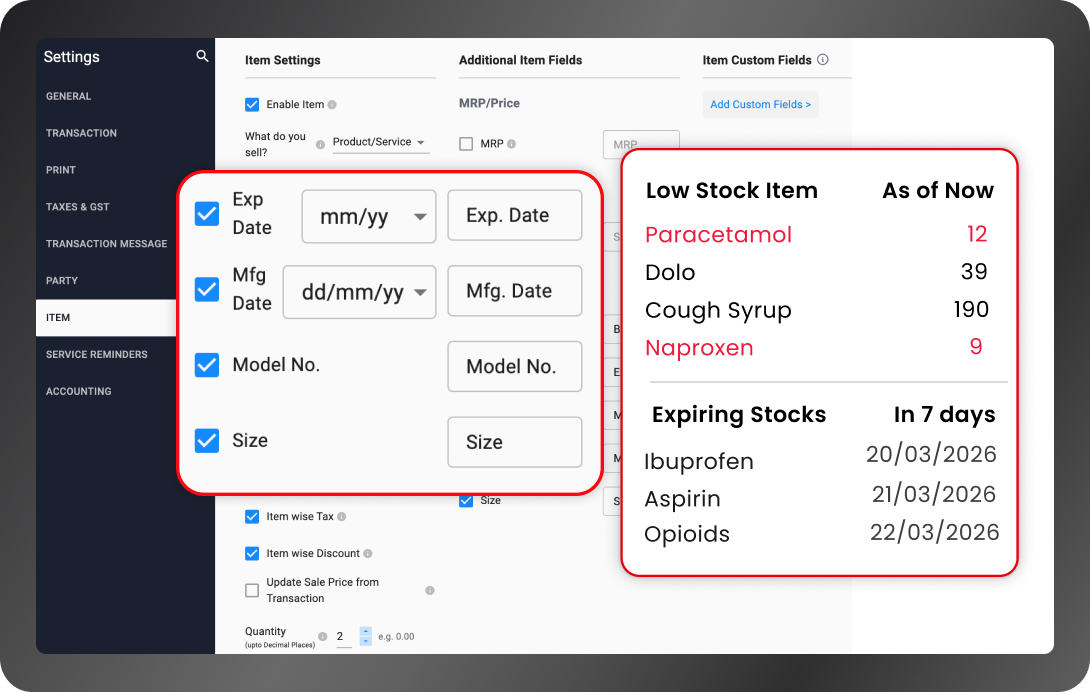Image resolution: width=1090 pixels, height=692 pixels.
Task: Click the info icon beside Enable Item
Action: tap(333, 104)
